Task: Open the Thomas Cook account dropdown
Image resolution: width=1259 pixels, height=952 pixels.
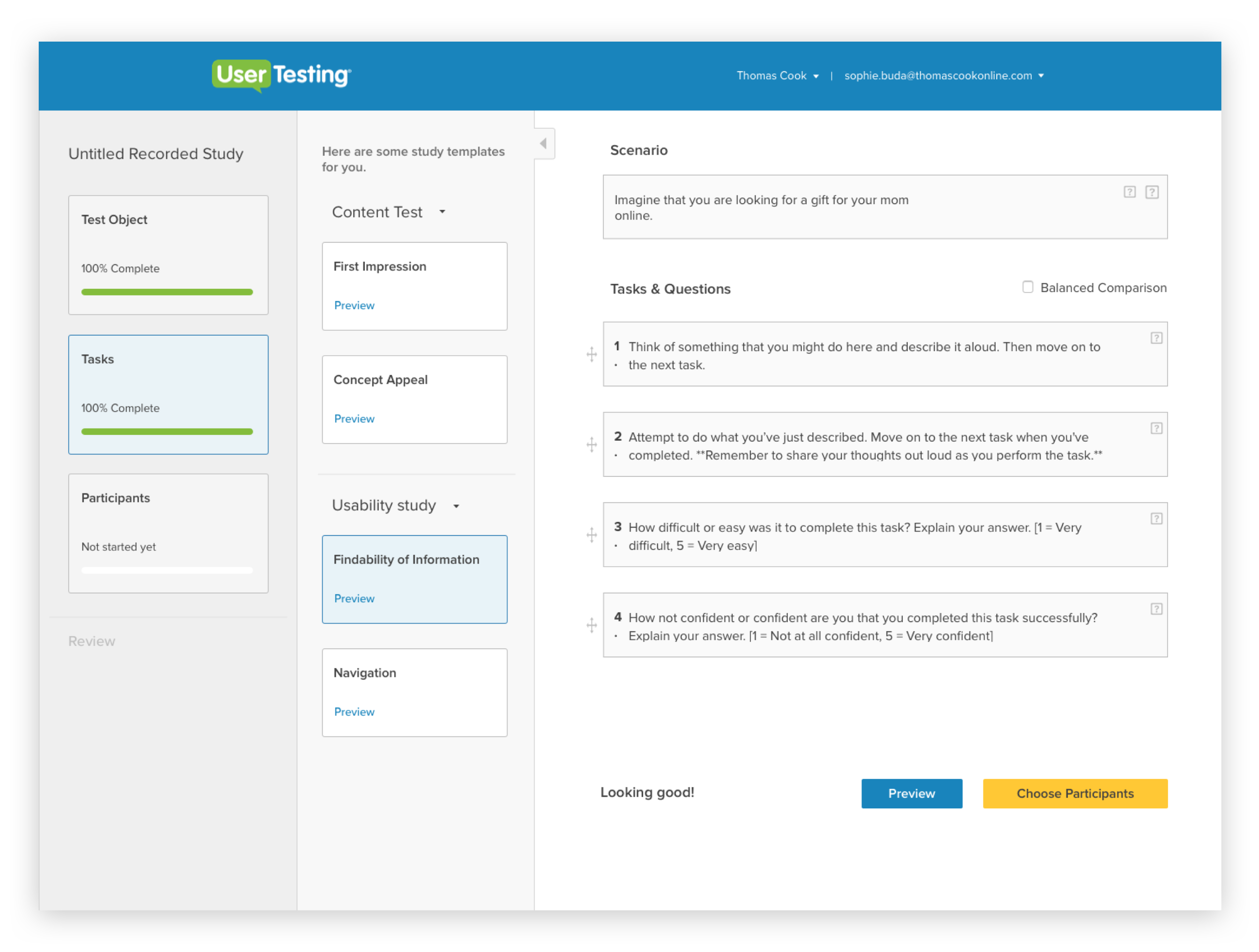Action: coord(778,75)
